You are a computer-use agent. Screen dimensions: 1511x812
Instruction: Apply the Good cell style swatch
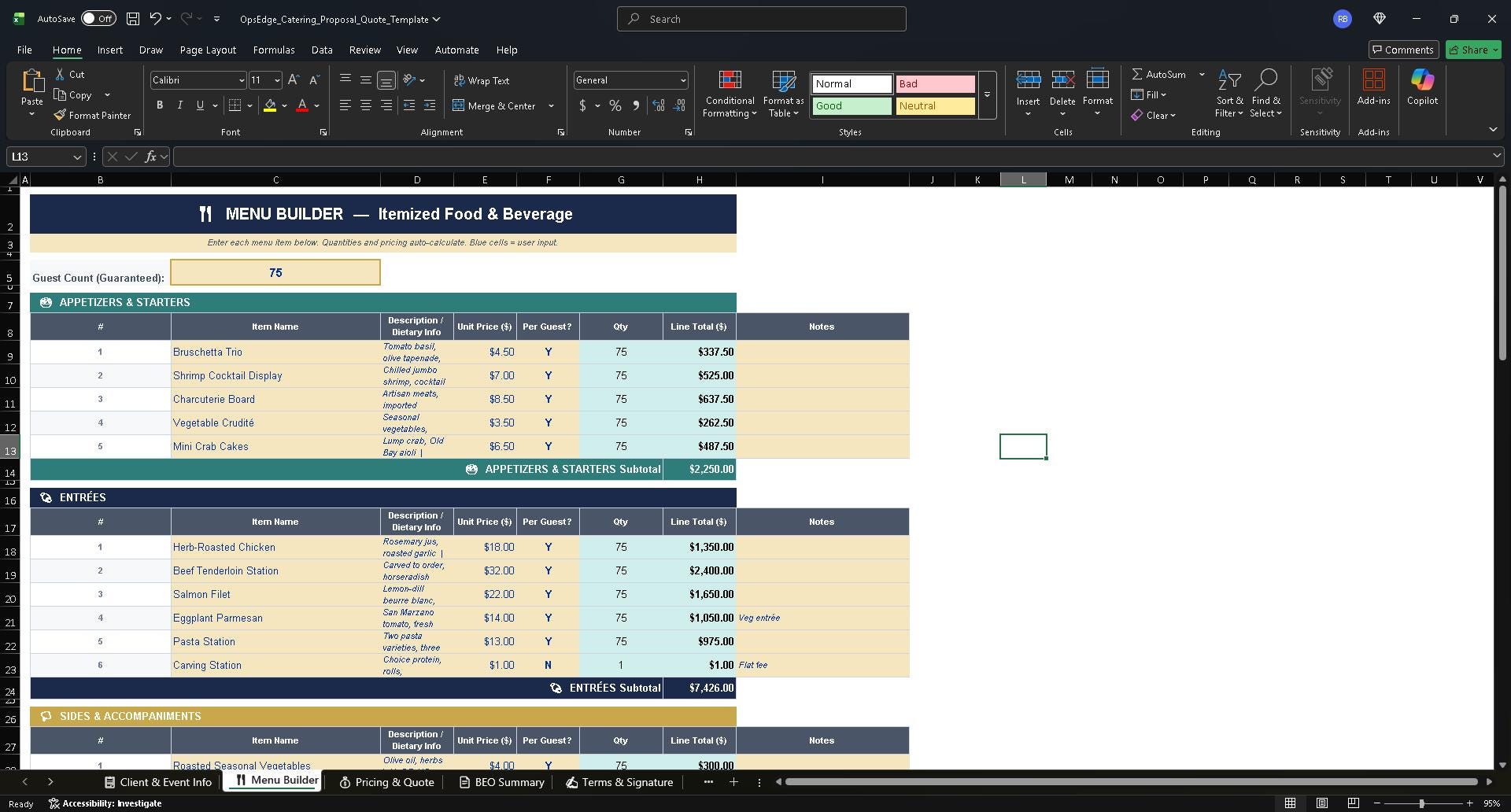tap(852, 105)
